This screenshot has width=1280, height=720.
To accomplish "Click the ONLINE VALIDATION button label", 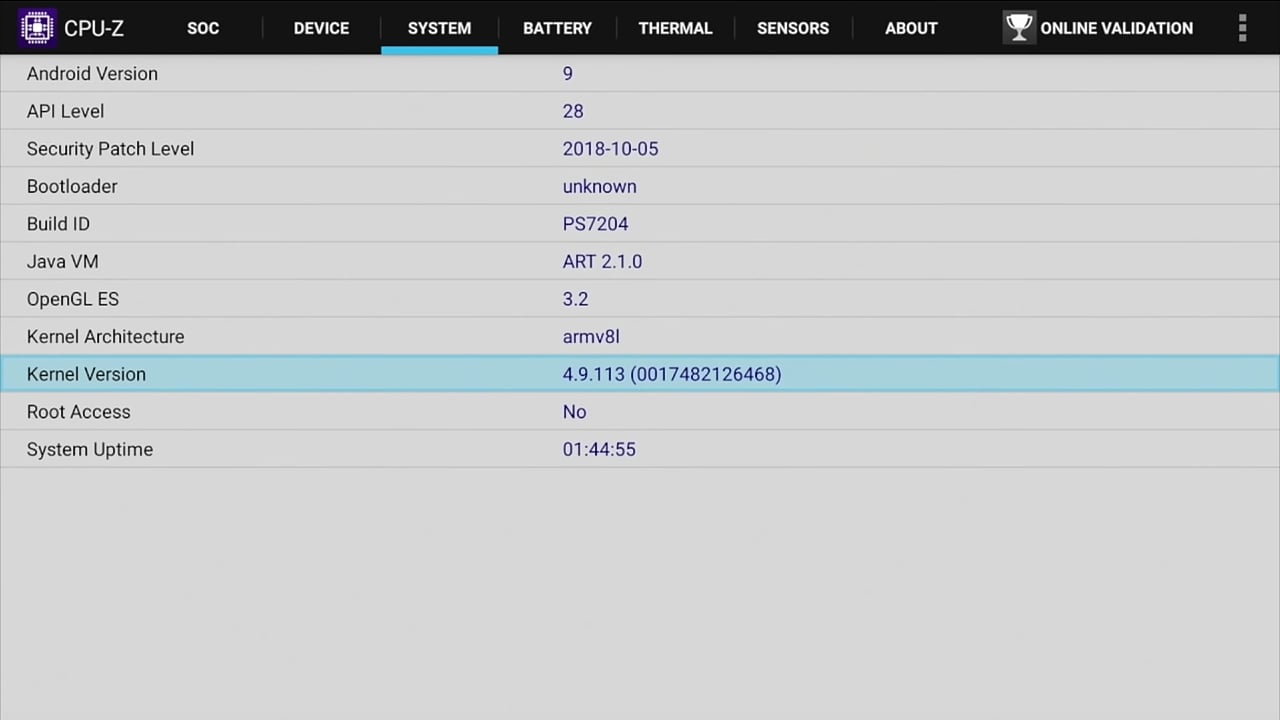I will 1116,28.
